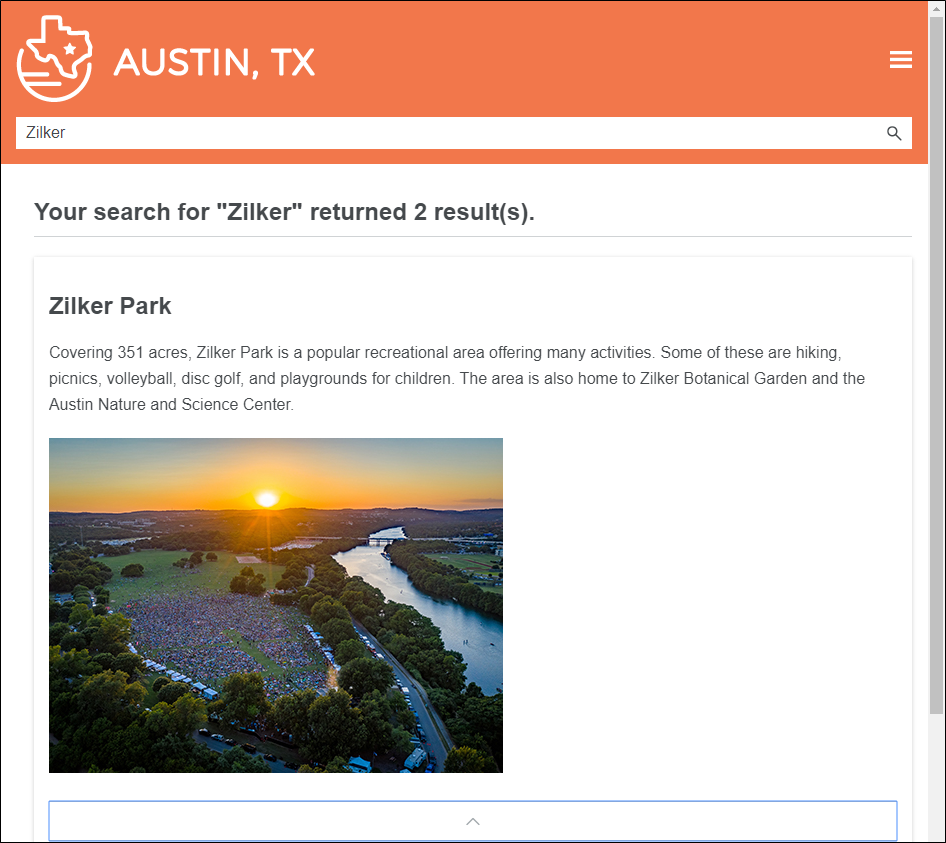Screen dimensions: 946x843
Task: Focus the search field containing "Zilker"
Action: tap(450, 133)
